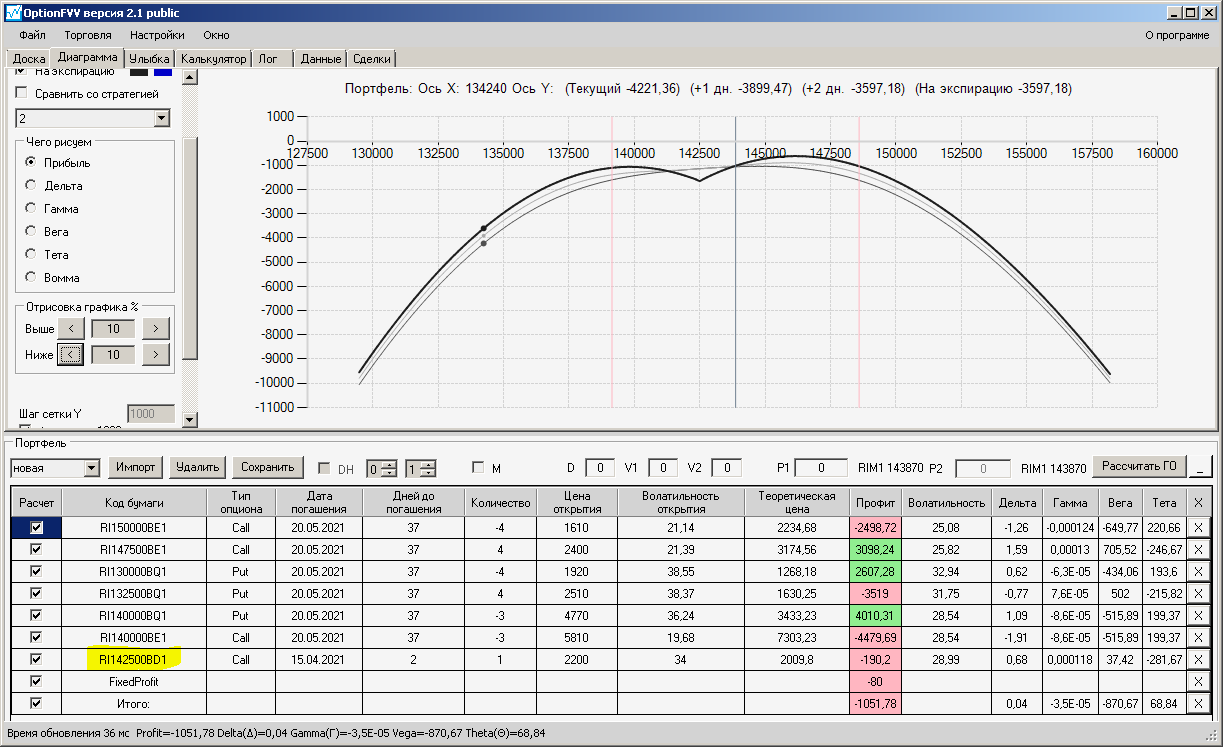Screen dimensions: 1223x747
Task: Click the OptionFVV app icon in title bar
Action: [12, 13]
